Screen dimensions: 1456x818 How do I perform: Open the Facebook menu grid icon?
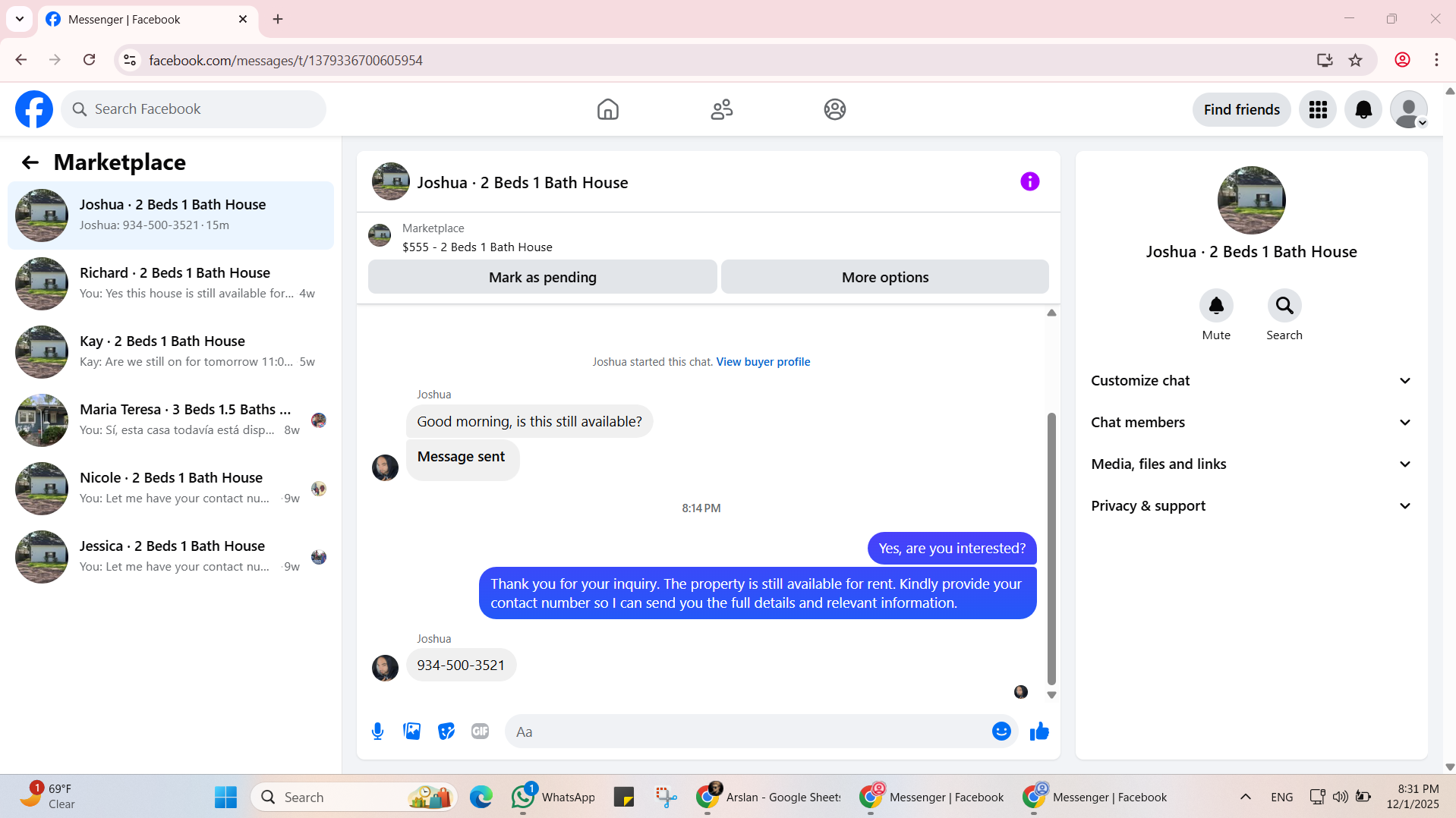[x=1318, y=110]
